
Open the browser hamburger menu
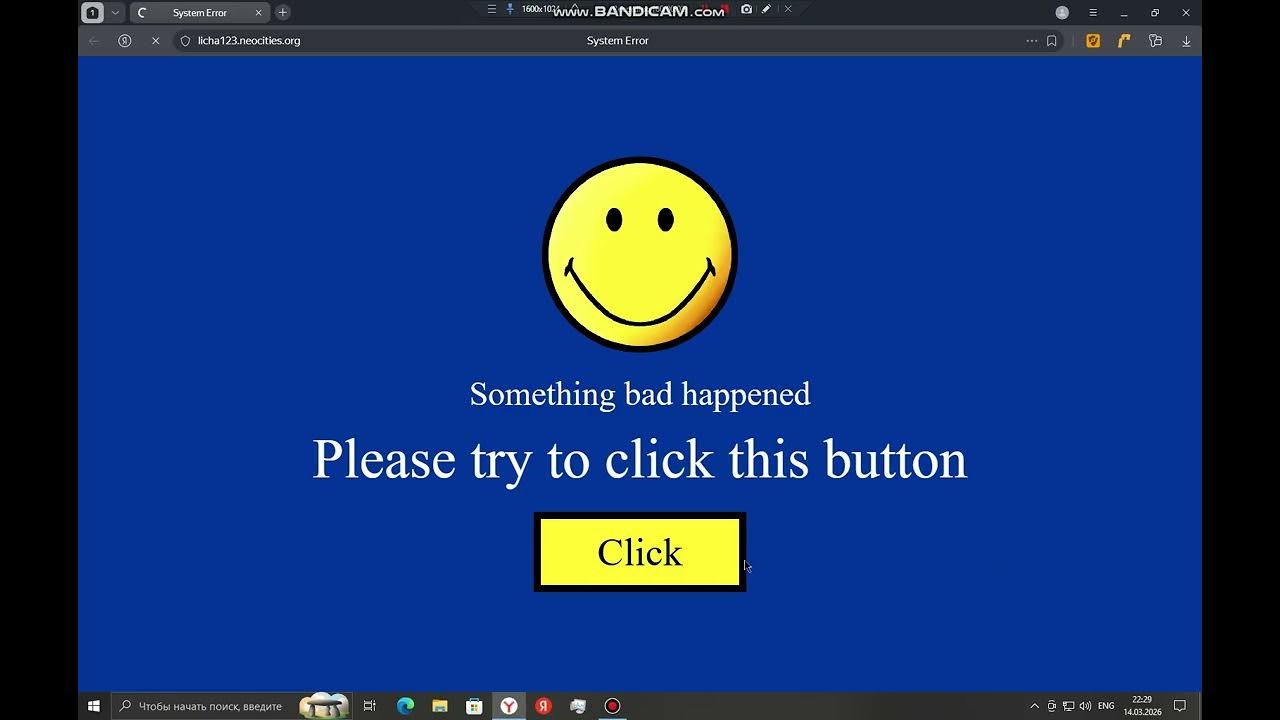[1093, 12]
